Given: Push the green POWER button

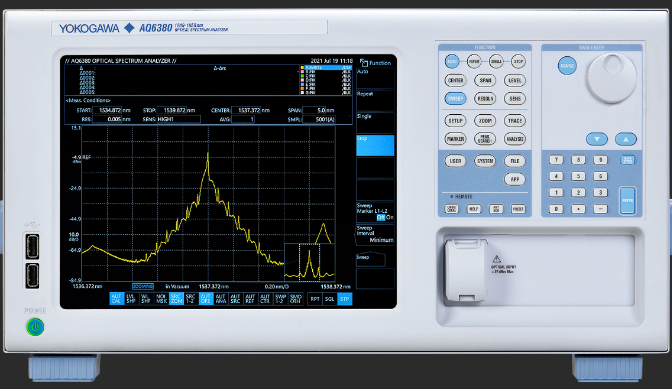Looking at the screenshot, I should 35,327.
